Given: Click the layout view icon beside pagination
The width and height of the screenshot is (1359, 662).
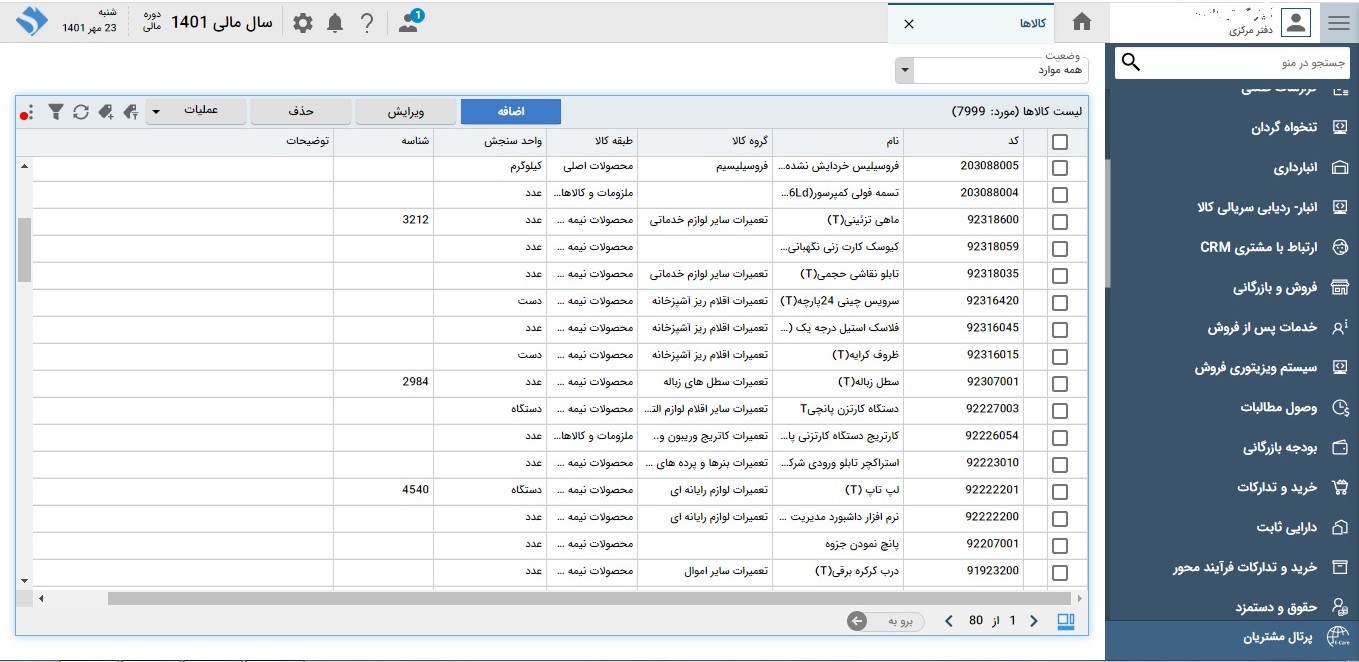Looking at the screenshot, I should pyautogui.click(x=1066, y=621).
